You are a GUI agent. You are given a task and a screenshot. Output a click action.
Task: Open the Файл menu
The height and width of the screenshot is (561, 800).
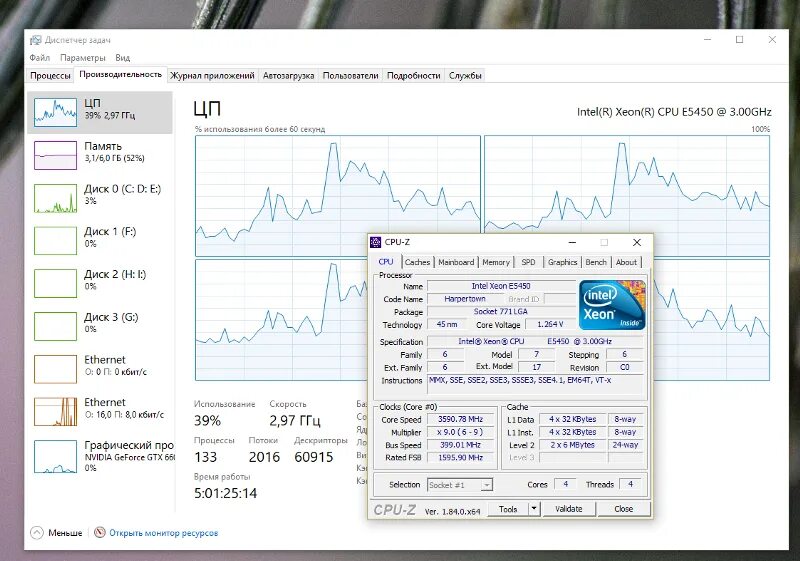point(39,58)
